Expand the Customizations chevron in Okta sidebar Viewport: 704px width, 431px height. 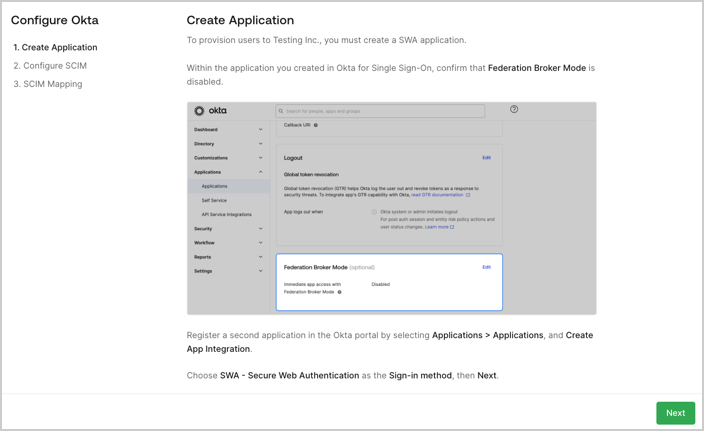coord(260,158)
